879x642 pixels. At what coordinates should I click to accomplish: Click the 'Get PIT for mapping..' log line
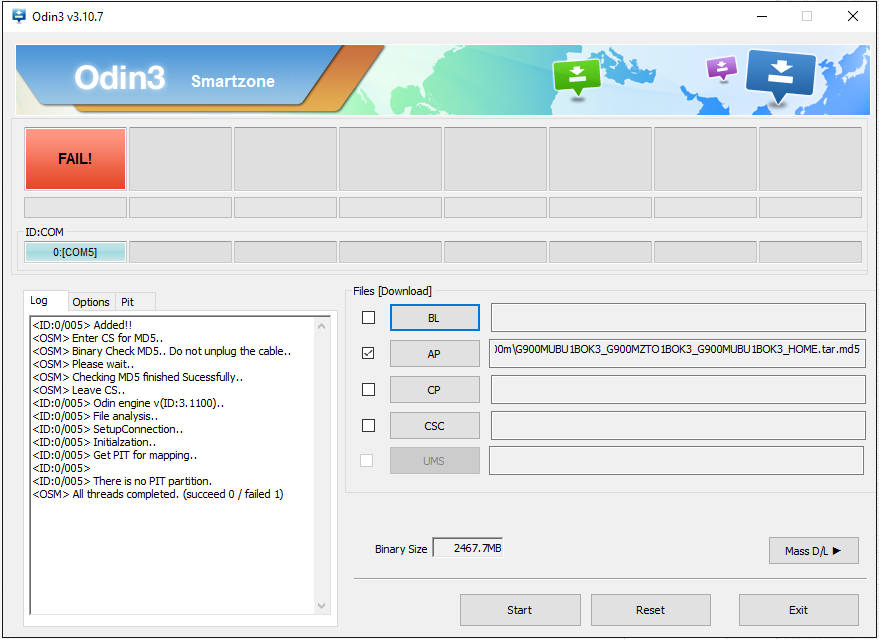tap(114, 455)
